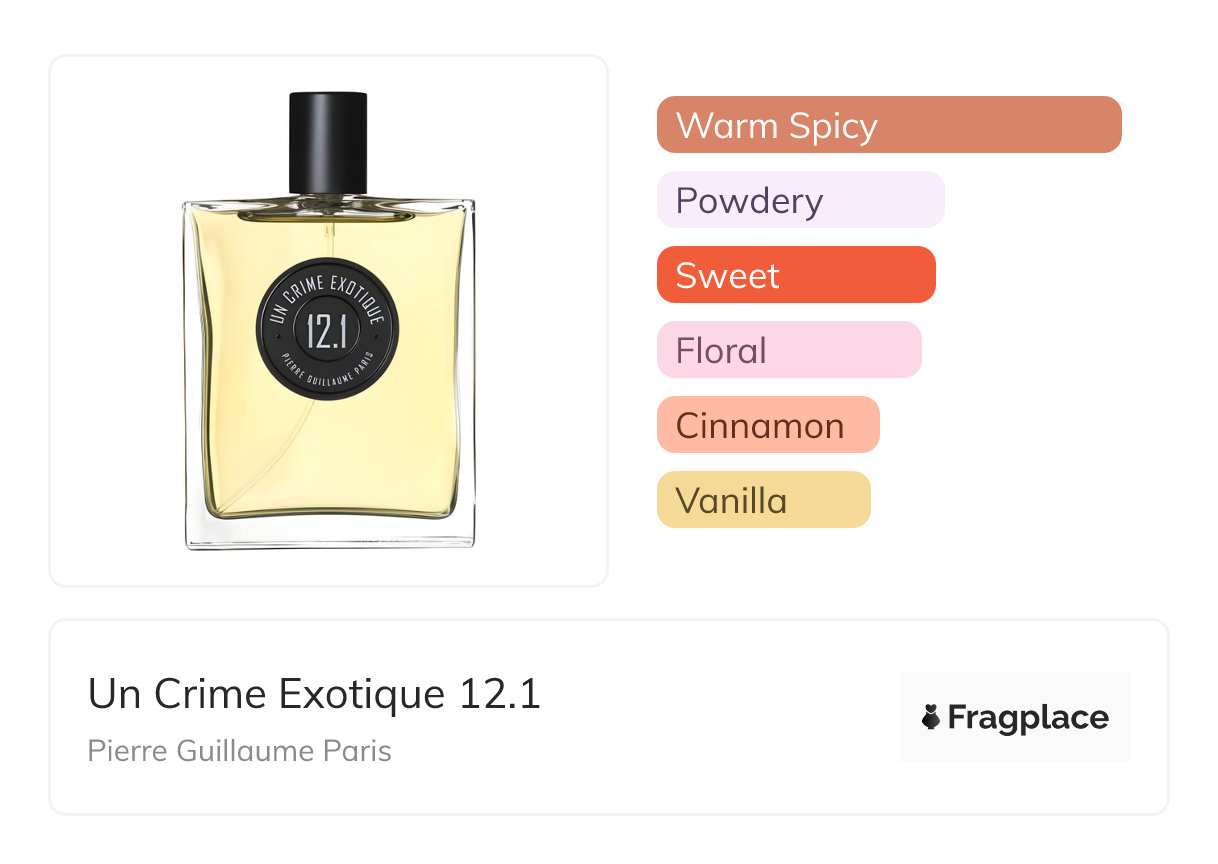Screen dimensions: 1218x864
Task: Click the Sweet label text
Action: 728,275
